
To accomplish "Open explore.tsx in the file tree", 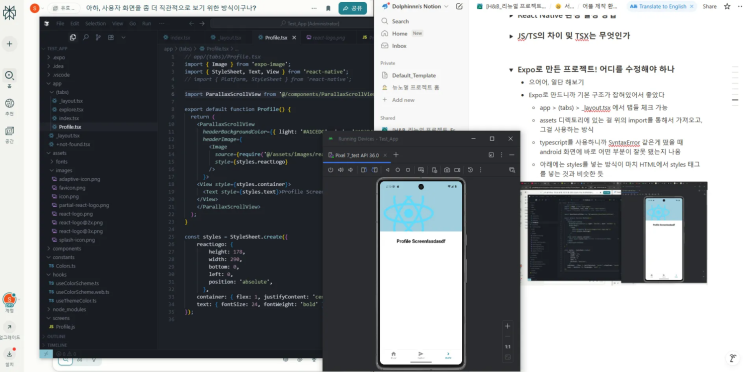I will 71,109.
